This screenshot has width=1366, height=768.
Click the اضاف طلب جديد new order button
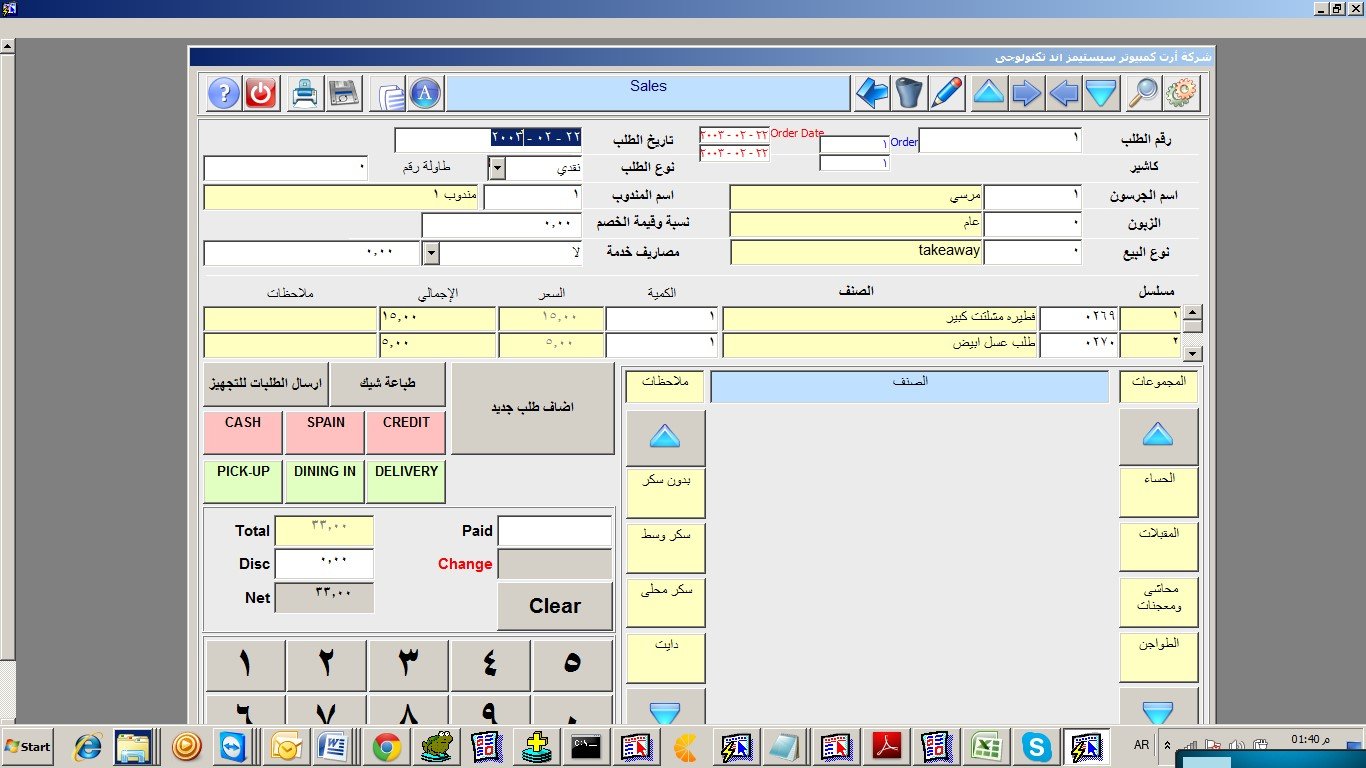(532, 409)
